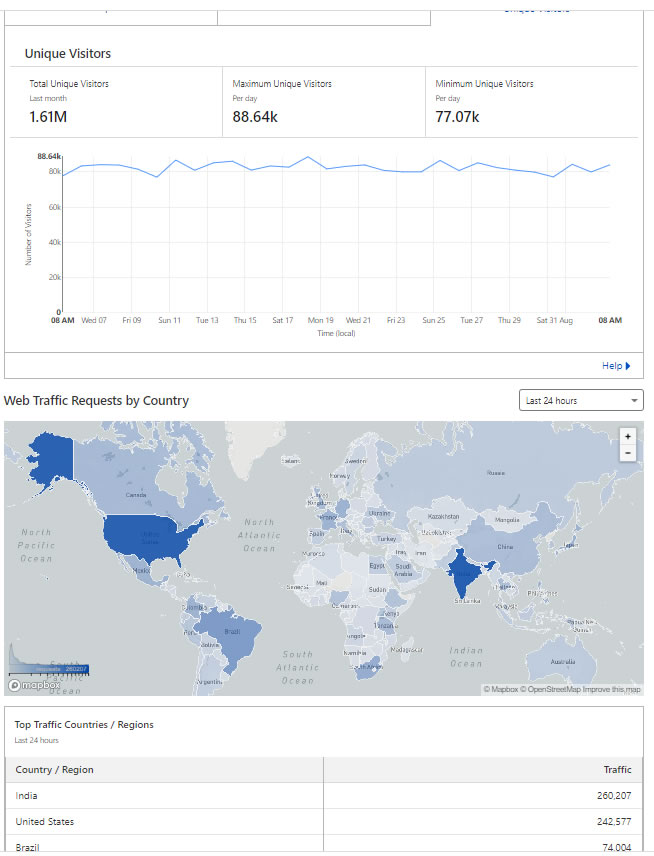
Task: Sort by the Traffic column header
Action: coord(617,770)
